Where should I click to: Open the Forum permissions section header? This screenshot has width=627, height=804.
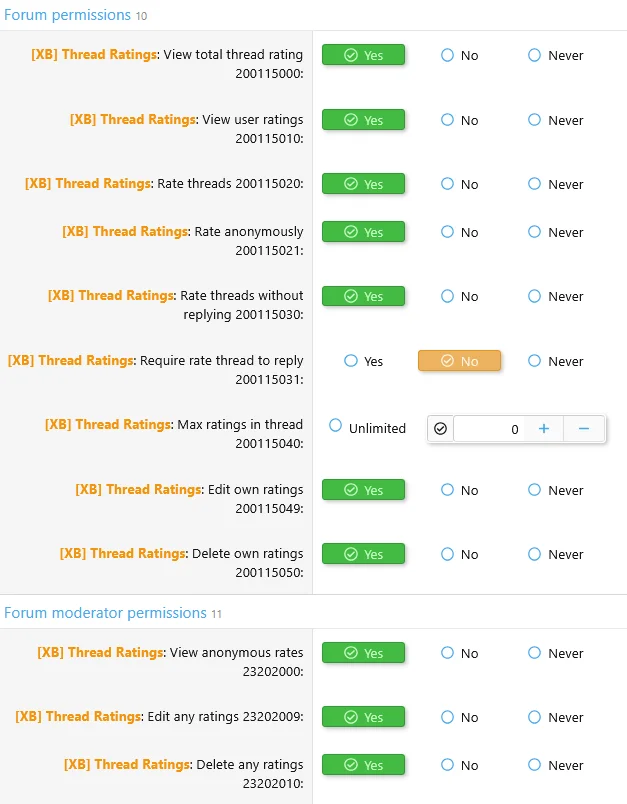(67, 15)
